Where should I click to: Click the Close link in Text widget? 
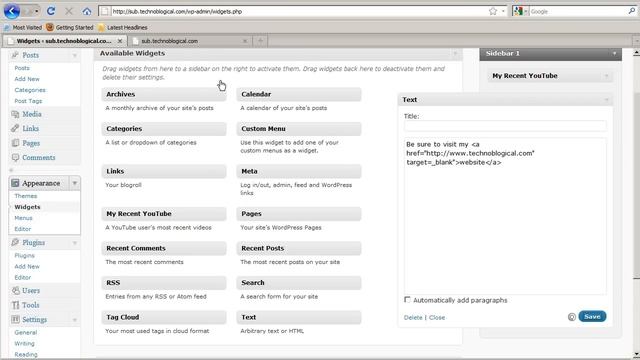pyautogui.click(x=437, y=317)
